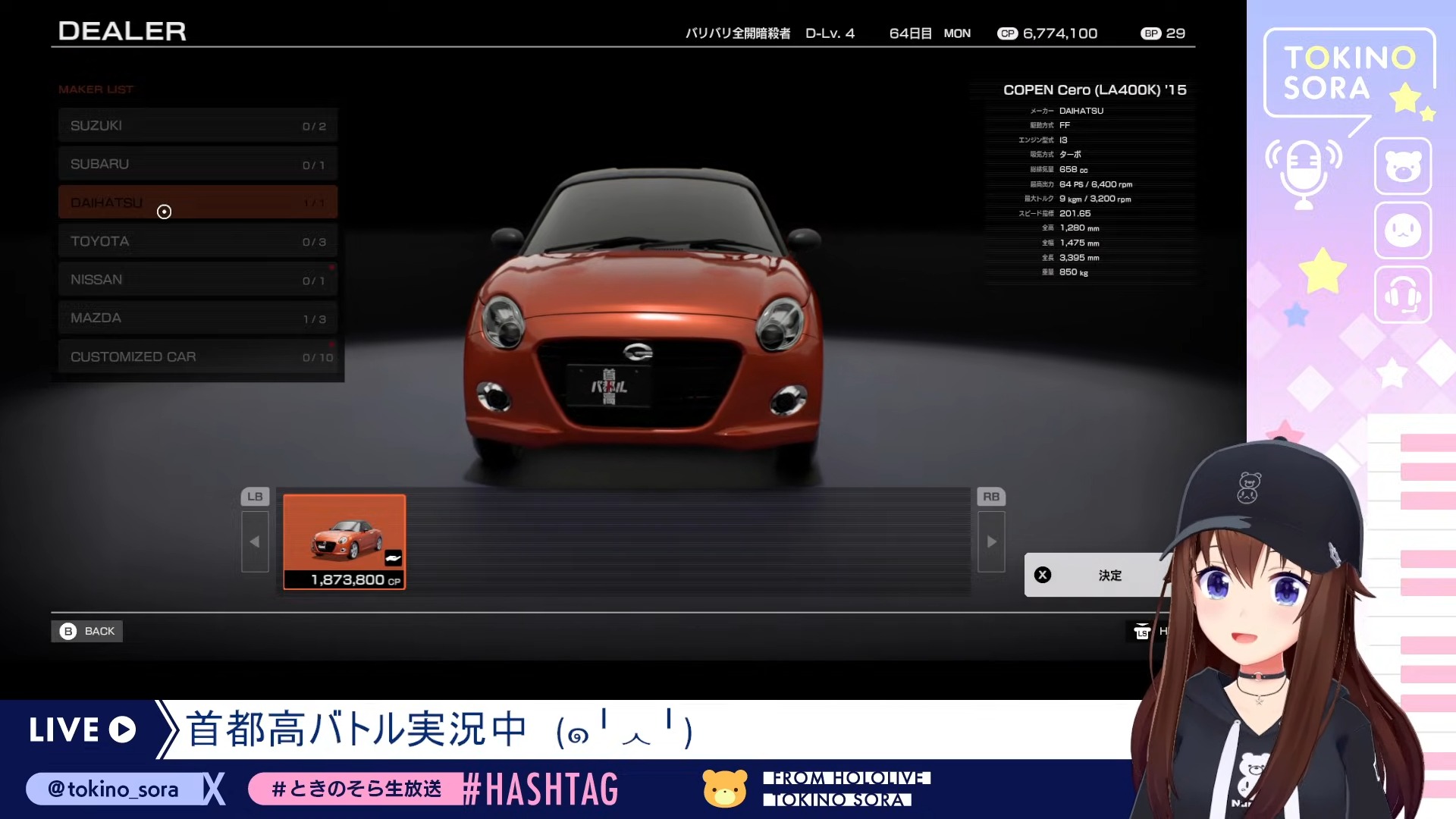Click the large yellow star decoration icon
This screenshot has height=819, width=1456.
pyautogui.click(x=1322, y=271)
